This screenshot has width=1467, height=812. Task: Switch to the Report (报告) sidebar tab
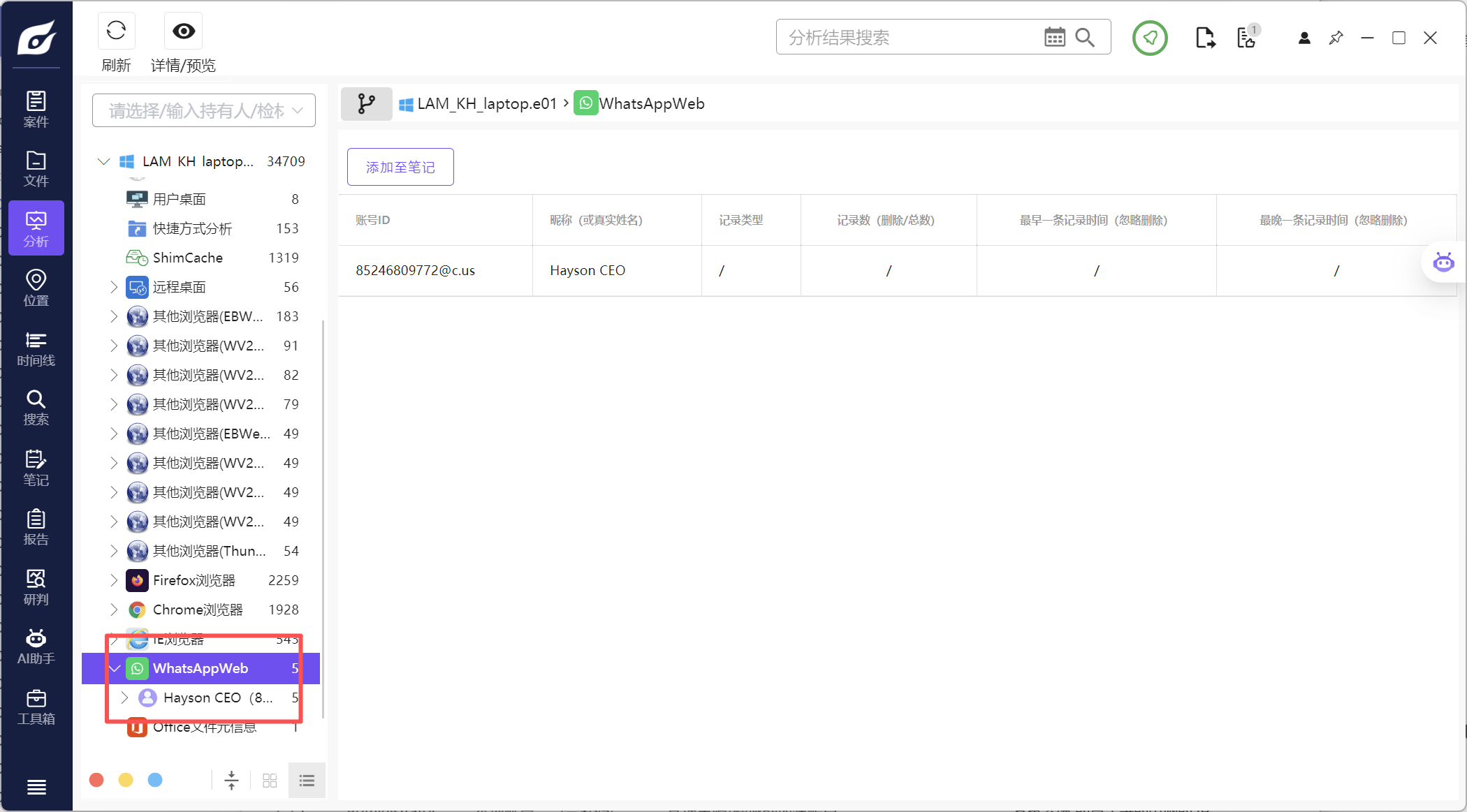(x=36, y=527)
